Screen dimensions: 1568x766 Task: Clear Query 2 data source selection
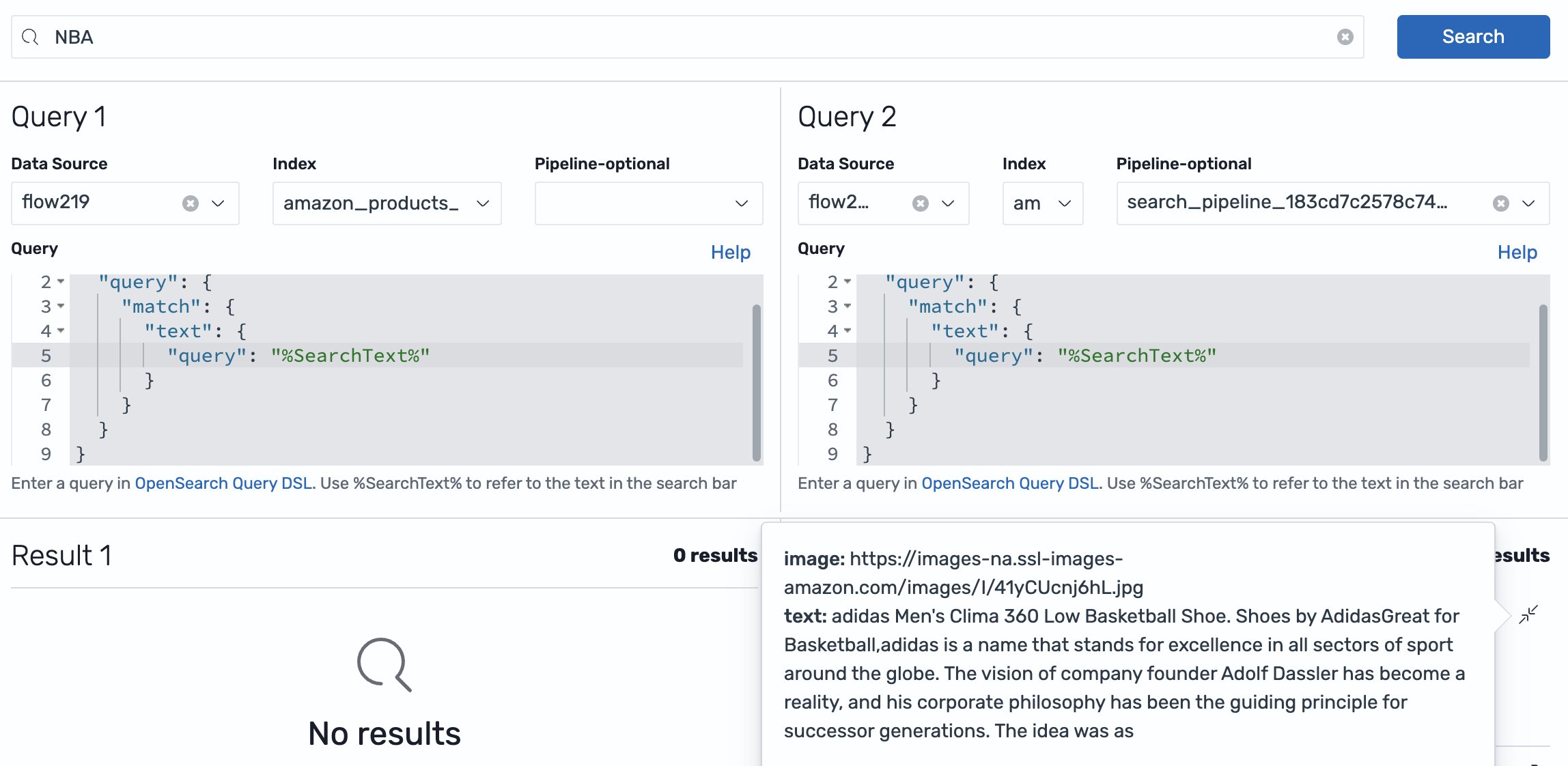tap(920, 203)
